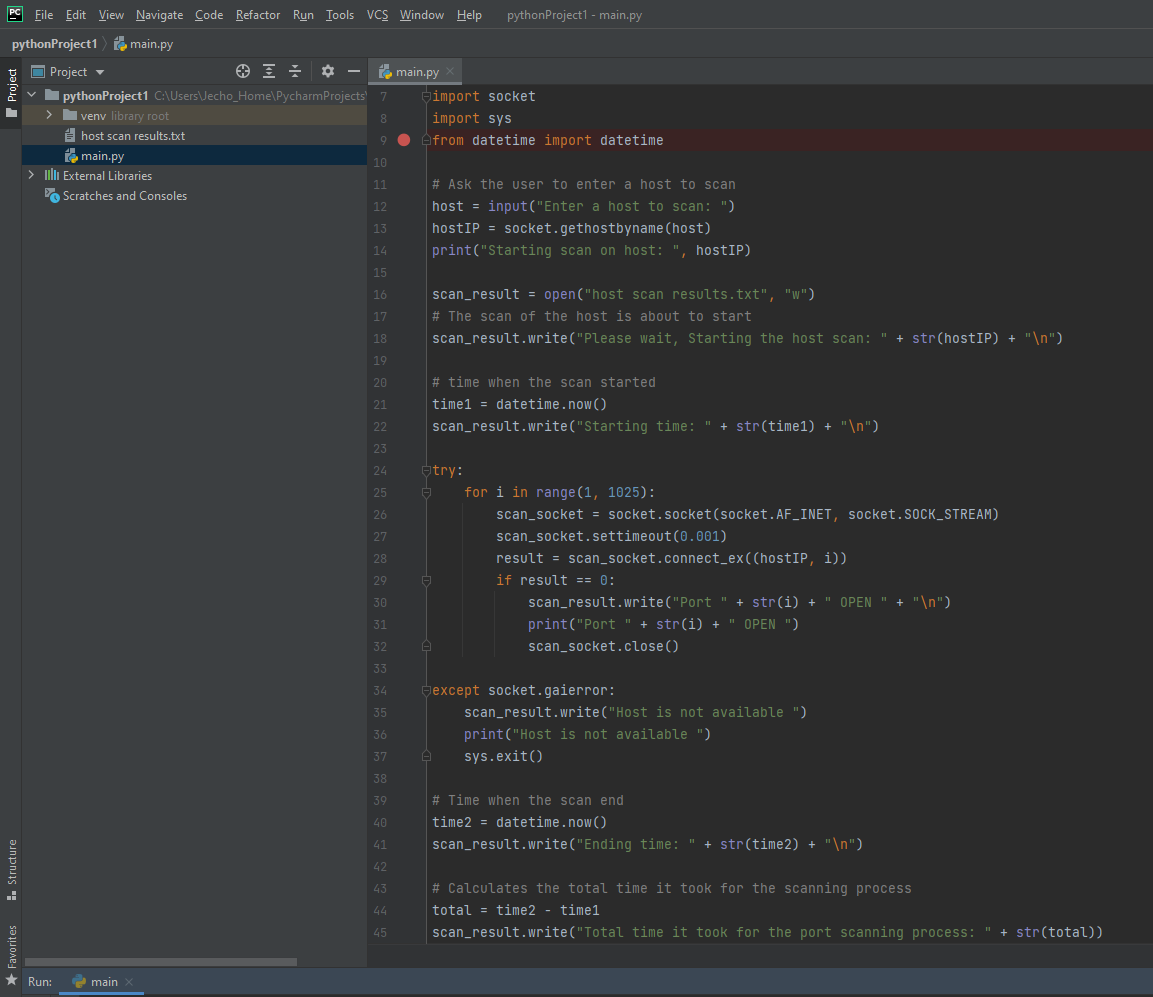Click the Favorites star icon
Viewport: 1153px width, 997px height.
pos(12,979)
